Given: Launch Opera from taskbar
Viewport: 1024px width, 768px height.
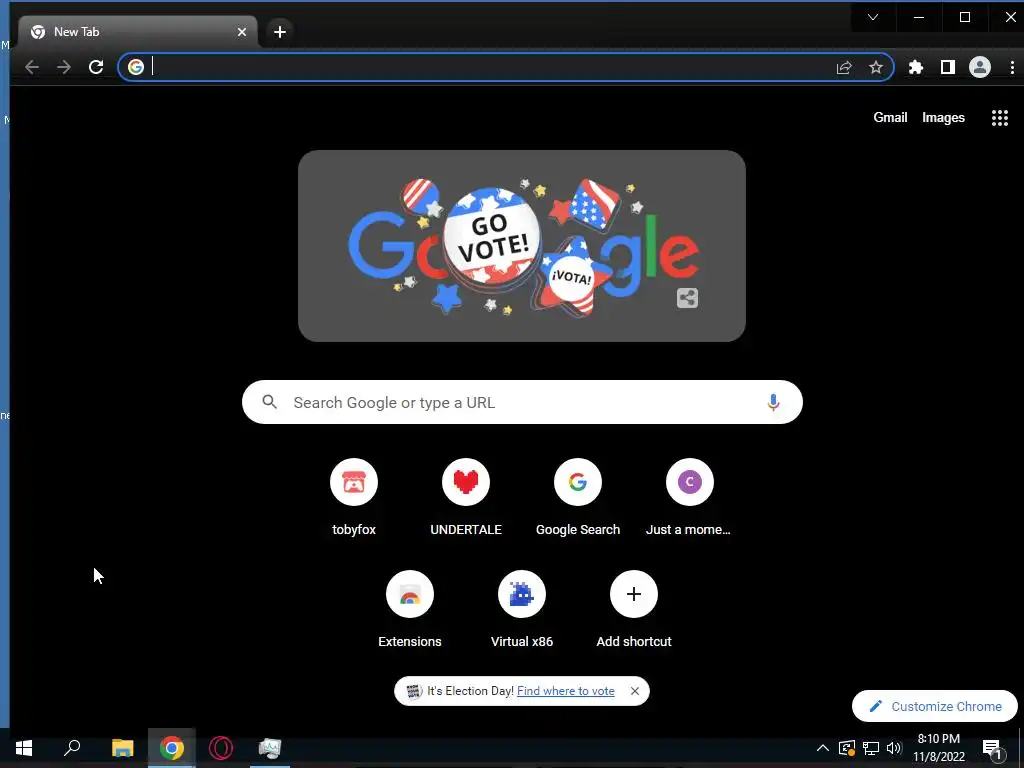Looking at the screenshot, I should [x=221, y=748].
